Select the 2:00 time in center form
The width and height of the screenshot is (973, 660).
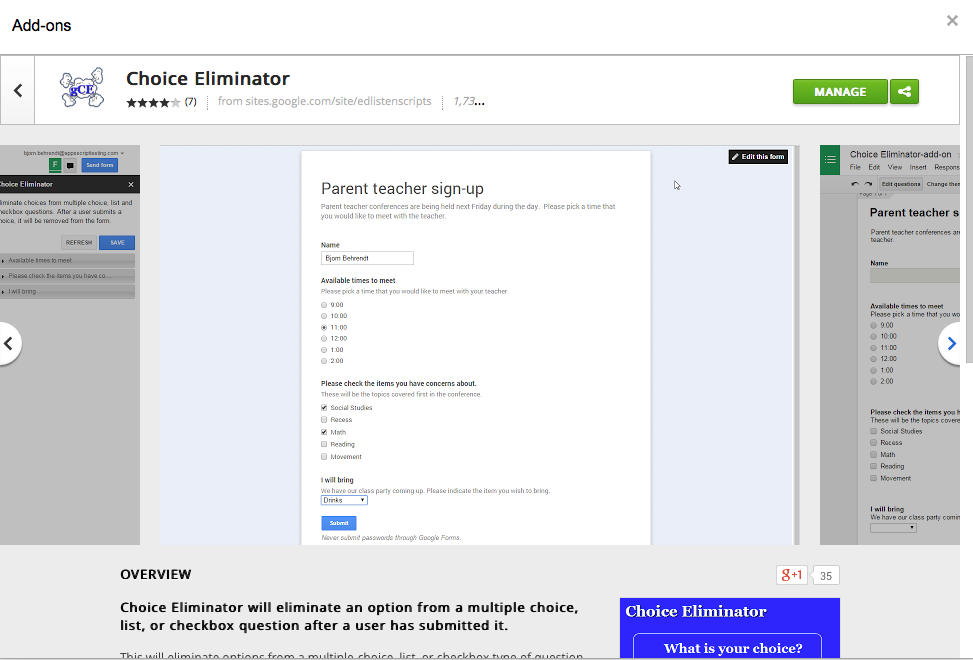[x=324, y=361]
